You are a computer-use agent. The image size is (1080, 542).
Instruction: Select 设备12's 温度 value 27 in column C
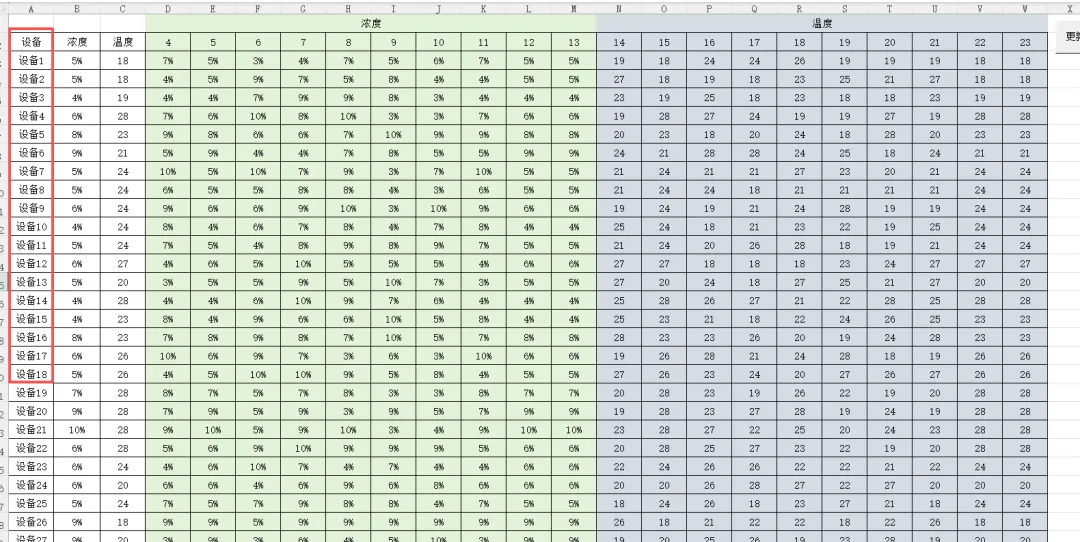point(123,264)
